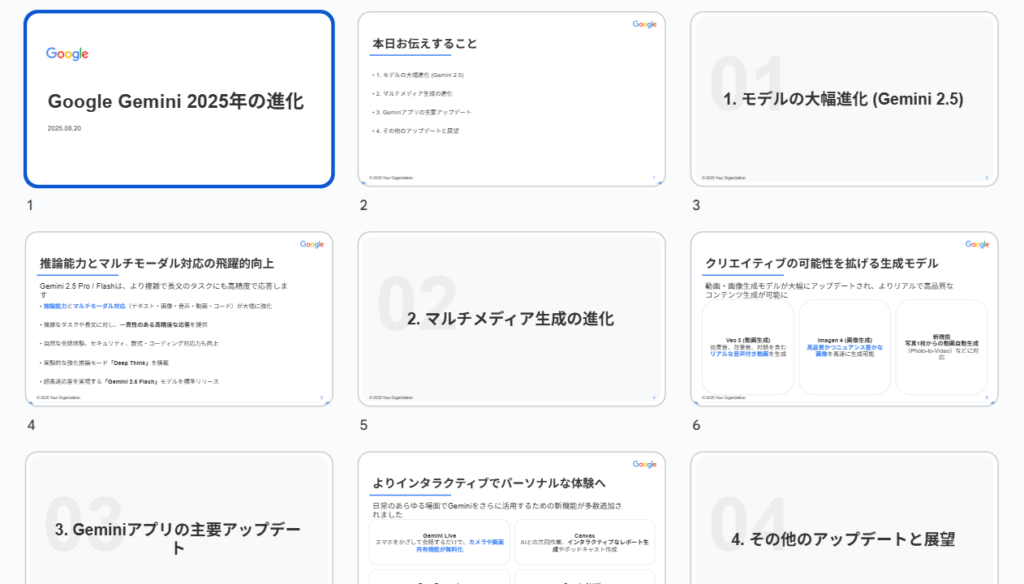Image resolution: width=1024 pixels, height=584 pixels.
Task: Select slide 4 推論能力とマルチモーダル対応の飛躍的向上
Action: click(x=179, y=319)
